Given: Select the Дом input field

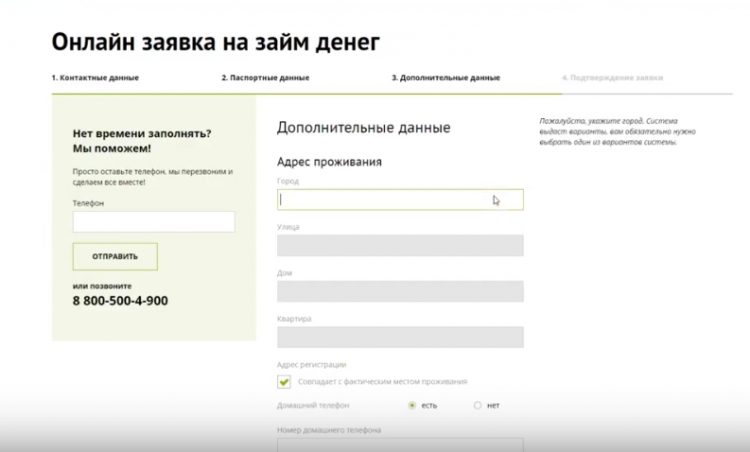Looking at the screenshot, I should click(400, 291).
